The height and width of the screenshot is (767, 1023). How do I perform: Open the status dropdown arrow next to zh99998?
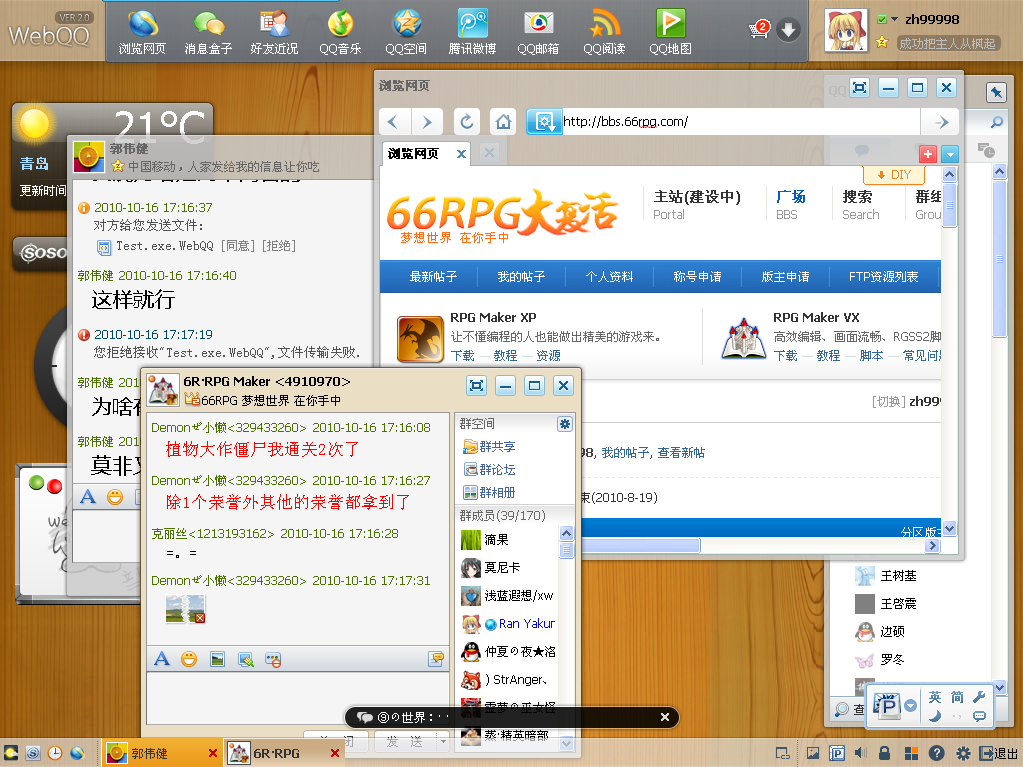point(894,19)
